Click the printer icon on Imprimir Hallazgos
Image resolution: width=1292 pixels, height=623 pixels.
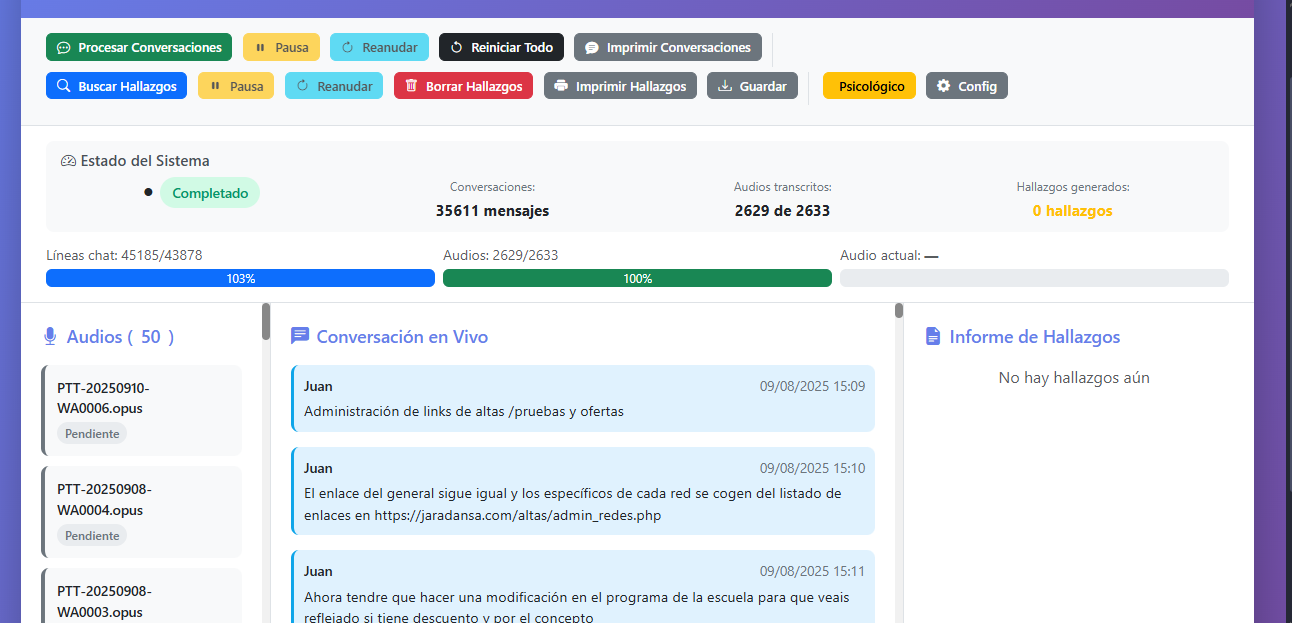561,86
